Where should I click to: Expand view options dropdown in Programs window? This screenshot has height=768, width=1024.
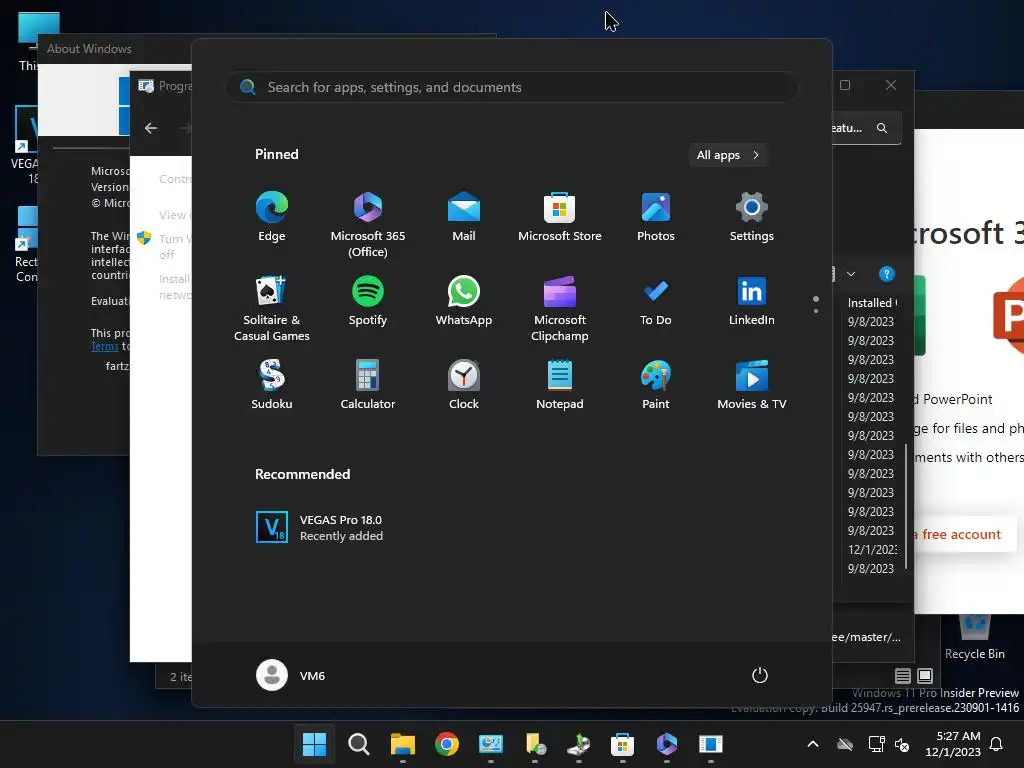(x=851, y=274)
